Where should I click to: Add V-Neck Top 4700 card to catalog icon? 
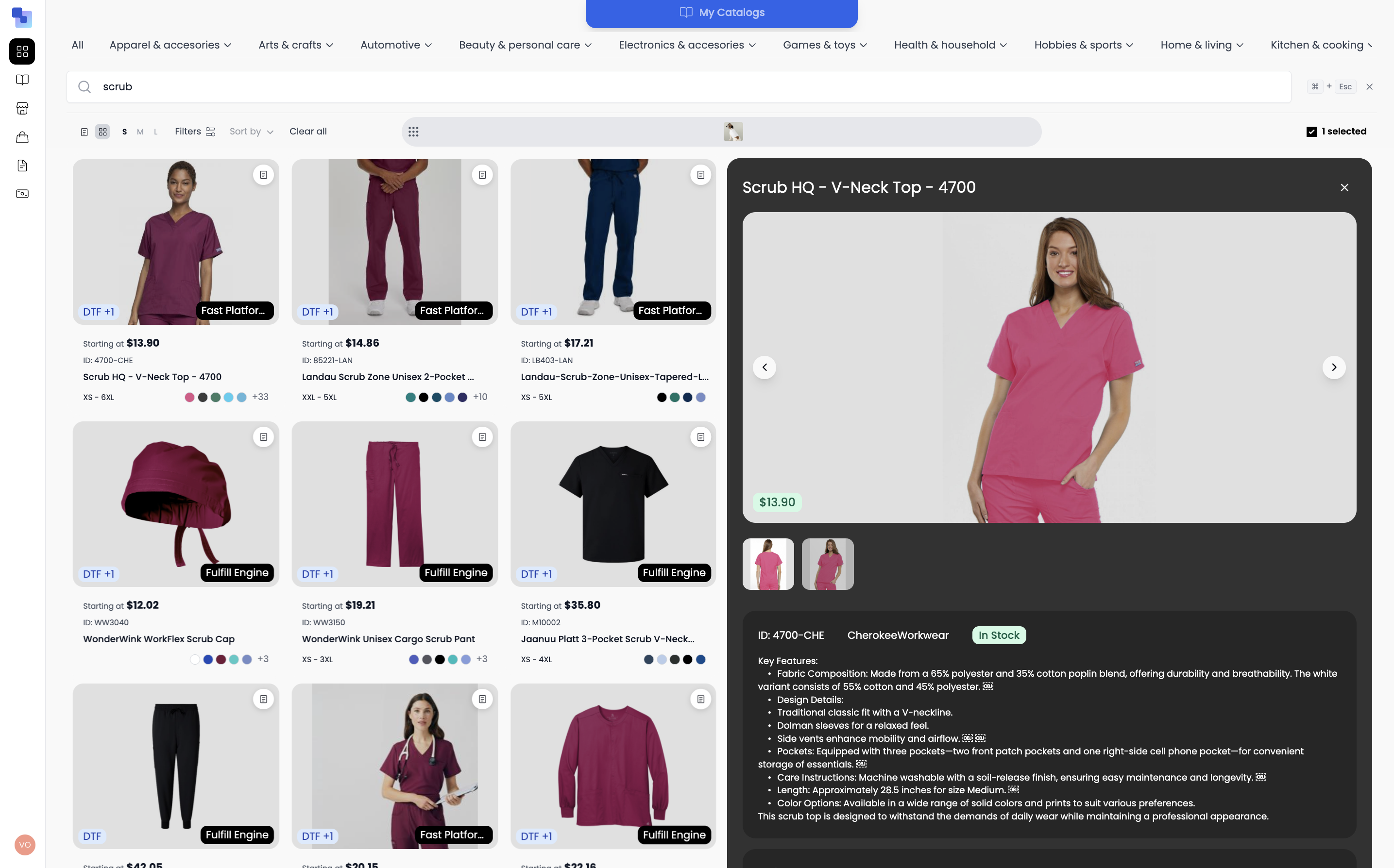pyautogui.click(x=264, y=174)
